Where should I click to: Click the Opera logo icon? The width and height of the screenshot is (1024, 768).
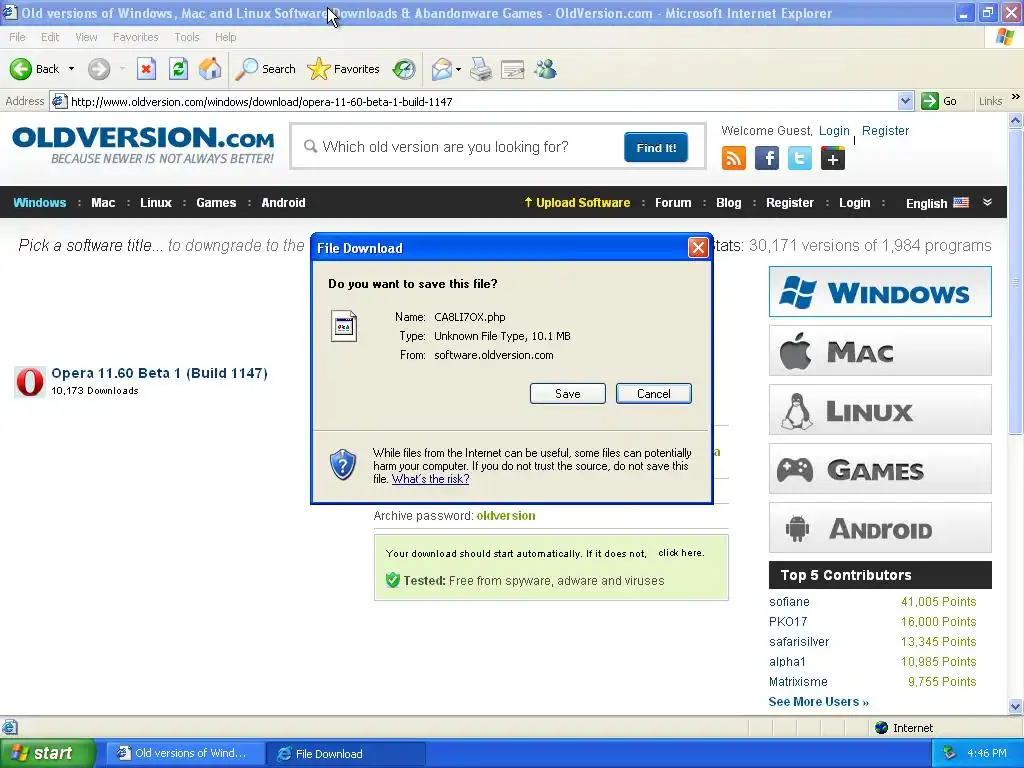pyautogui.click(x=29, y=381)
